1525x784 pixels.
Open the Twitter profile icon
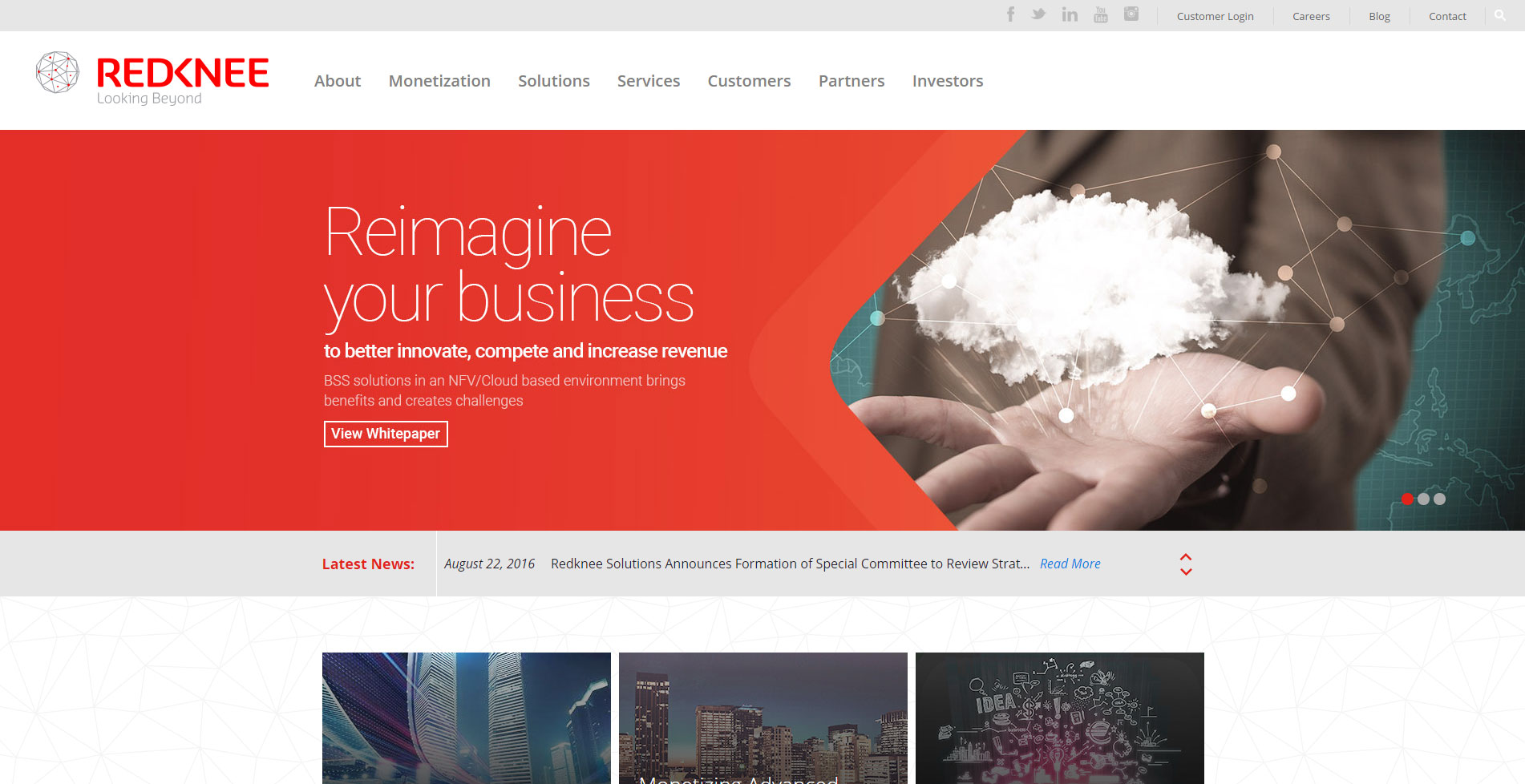coord(1039,14)
